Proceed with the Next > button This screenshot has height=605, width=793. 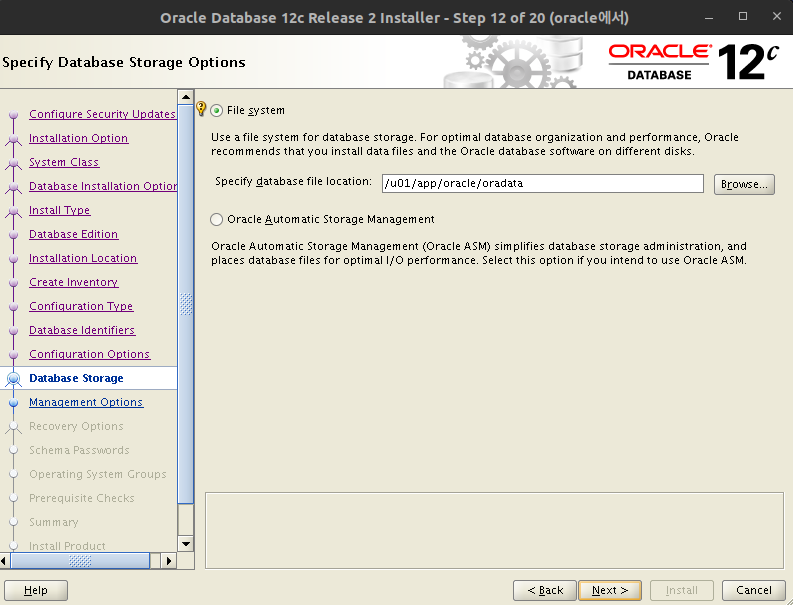click(x=610, y=590)
